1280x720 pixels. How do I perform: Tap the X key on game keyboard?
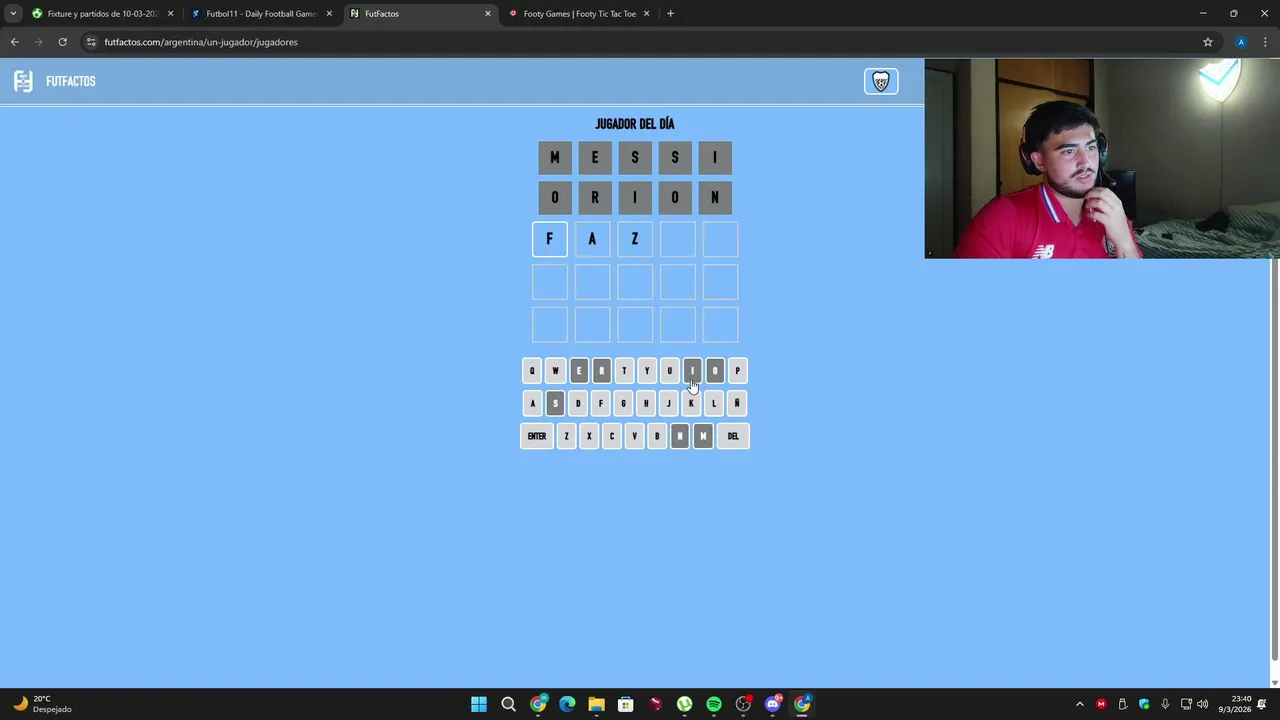click(x=589, y=436)
